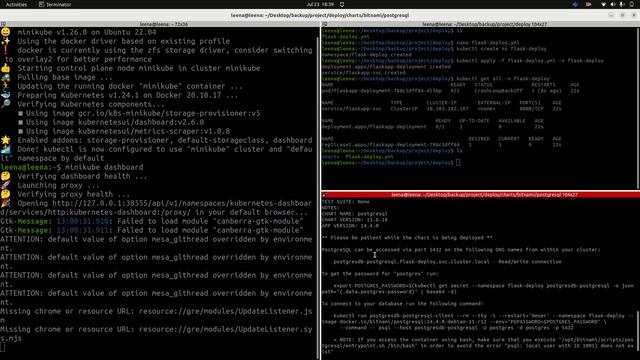Click the smiley emoji beside 'minikube v1.26.0'

pyautogui.click(x=5, y=32)
